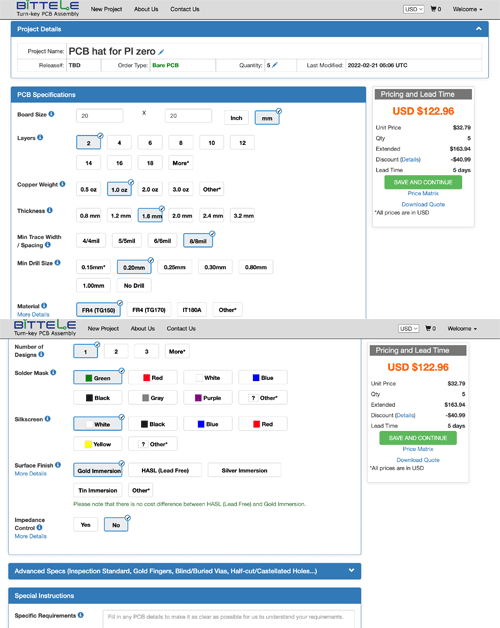This screenshot has width=500, height=628.
Task: Collapse the Project Details panel
Action: [x=478, y=29]
